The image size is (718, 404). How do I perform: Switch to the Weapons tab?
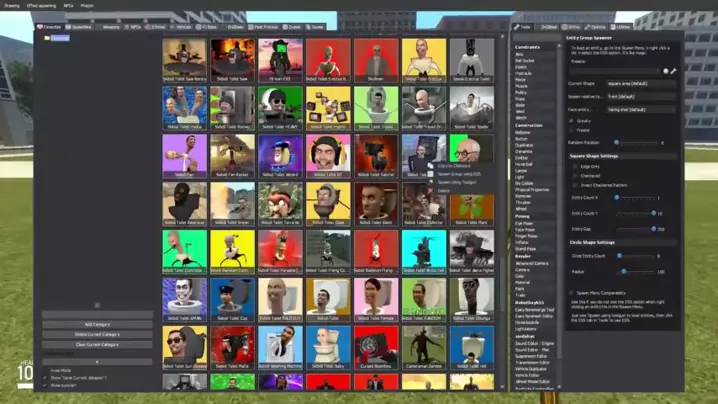(110, 27)
